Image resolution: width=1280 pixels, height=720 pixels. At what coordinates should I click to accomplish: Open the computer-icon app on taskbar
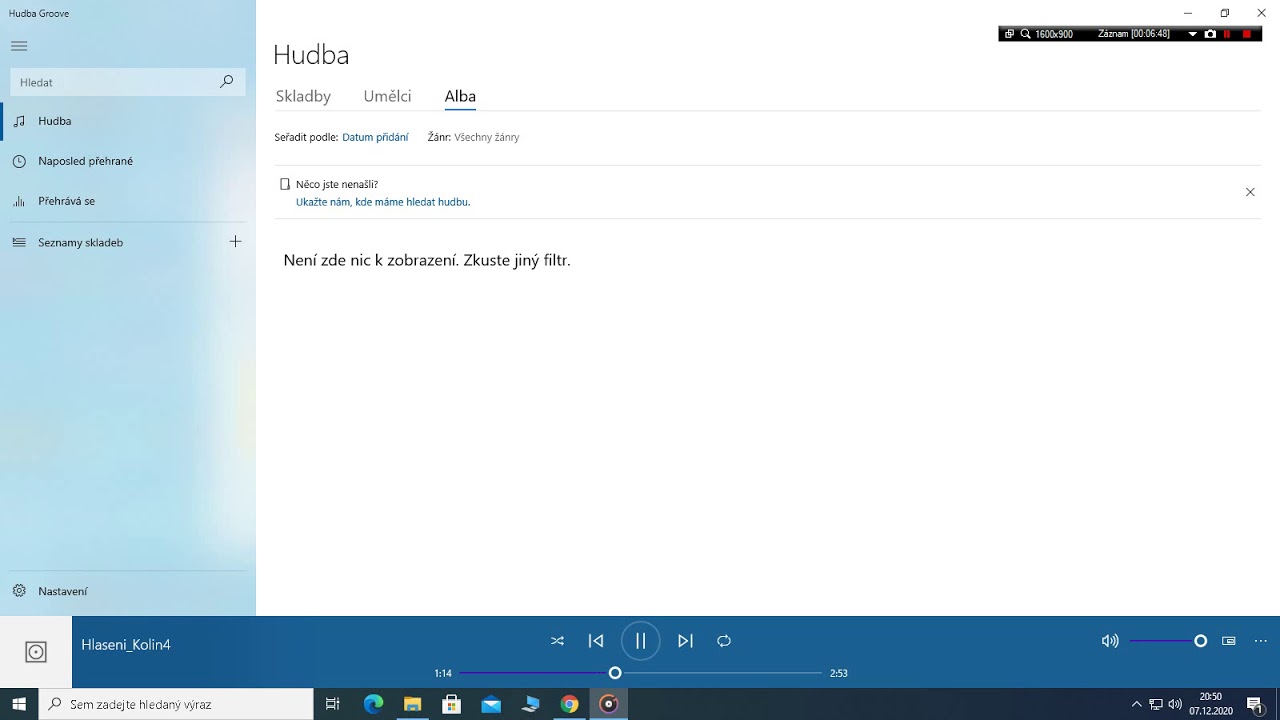[530, 704]
